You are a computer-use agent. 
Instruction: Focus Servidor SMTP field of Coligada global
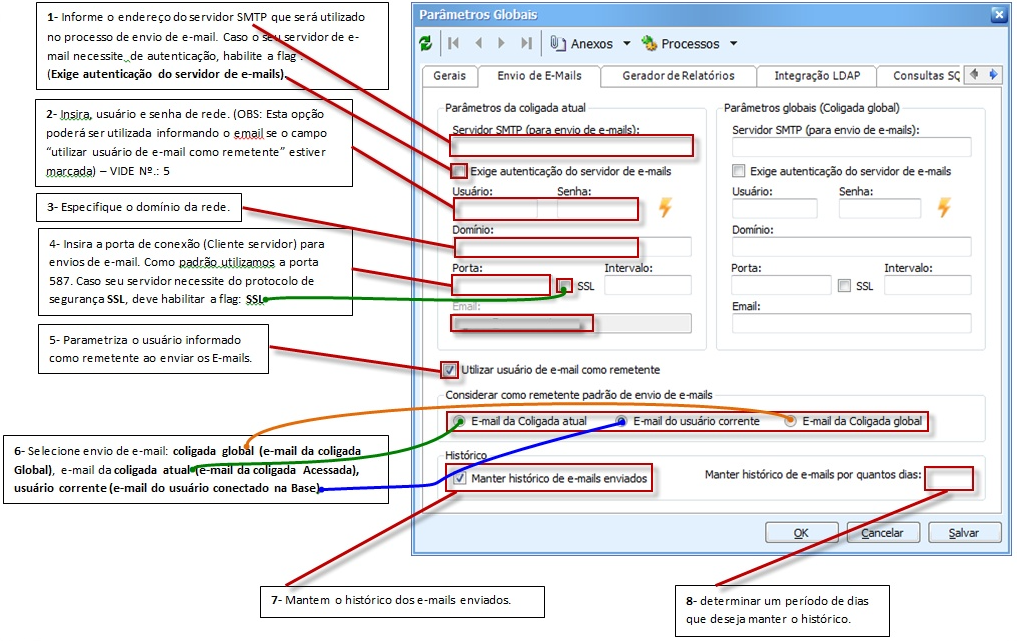click(x=852, y=147)
